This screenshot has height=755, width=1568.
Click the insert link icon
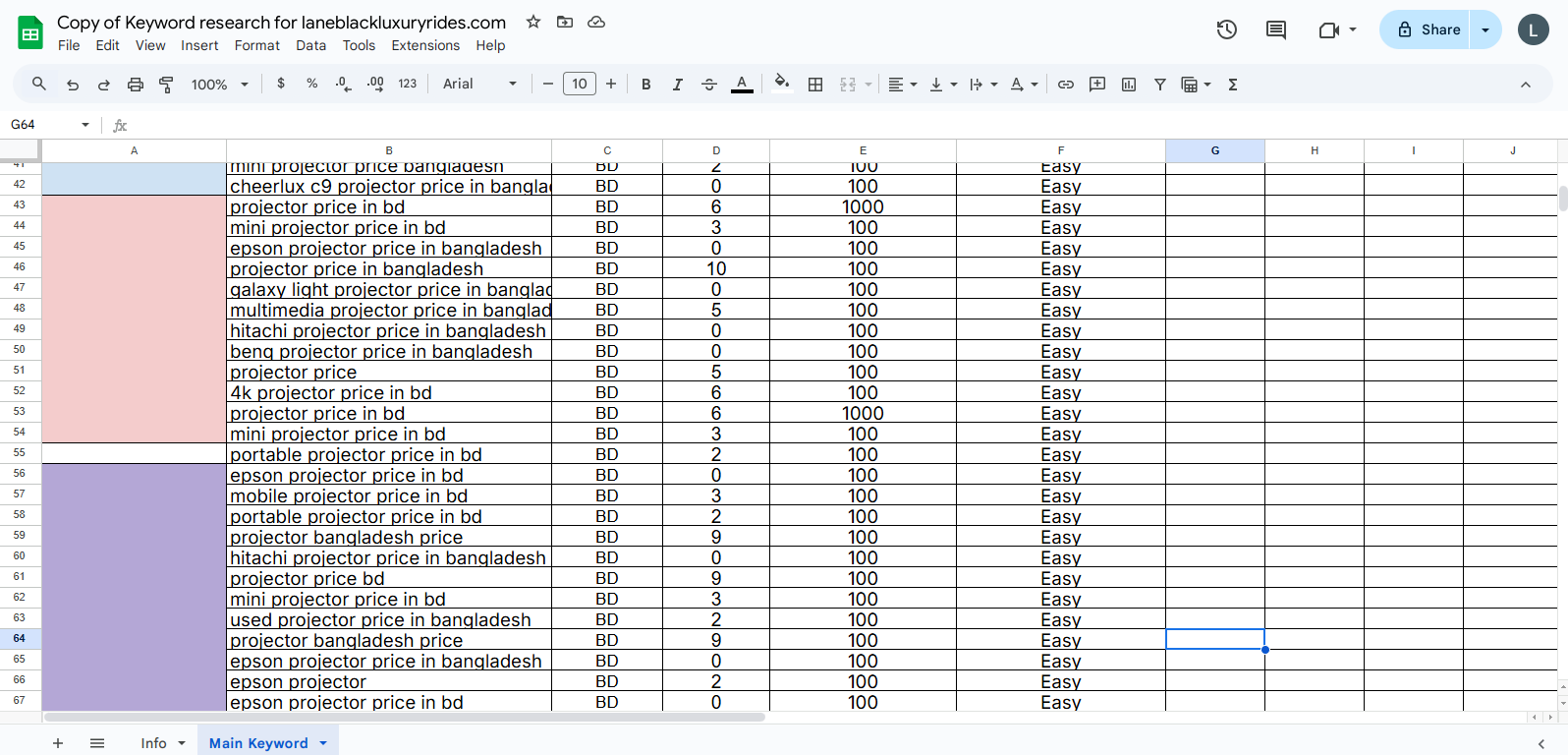[1065, 85]
